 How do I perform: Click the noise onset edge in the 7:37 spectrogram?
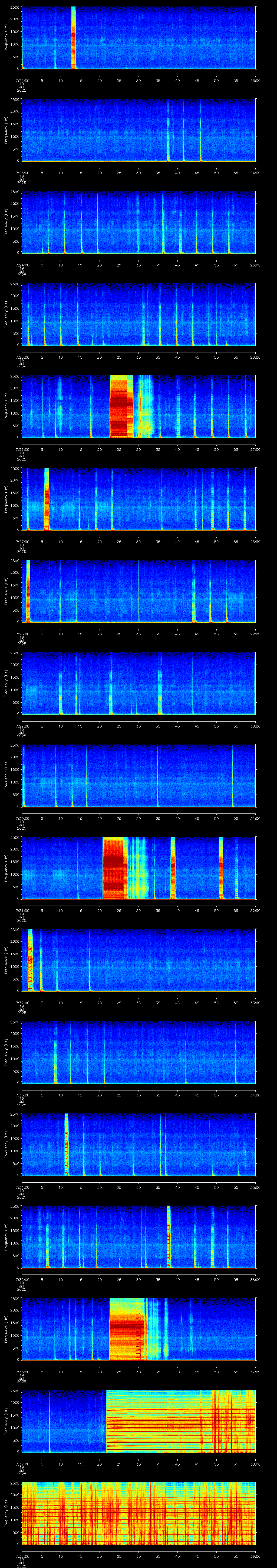[x=107, y=1421]
